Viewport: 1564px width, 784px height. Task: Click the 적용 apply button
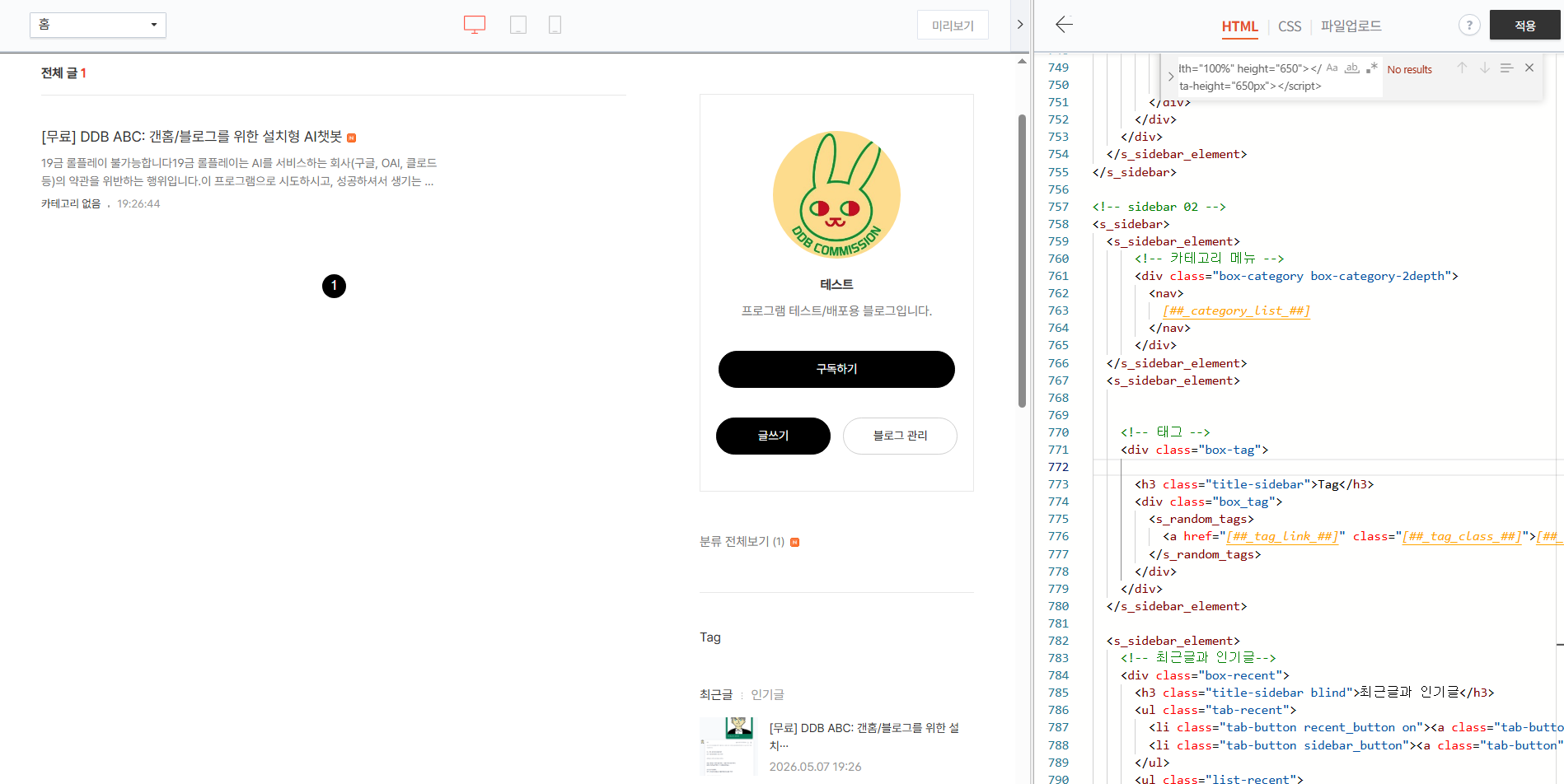pos(1524,26)
